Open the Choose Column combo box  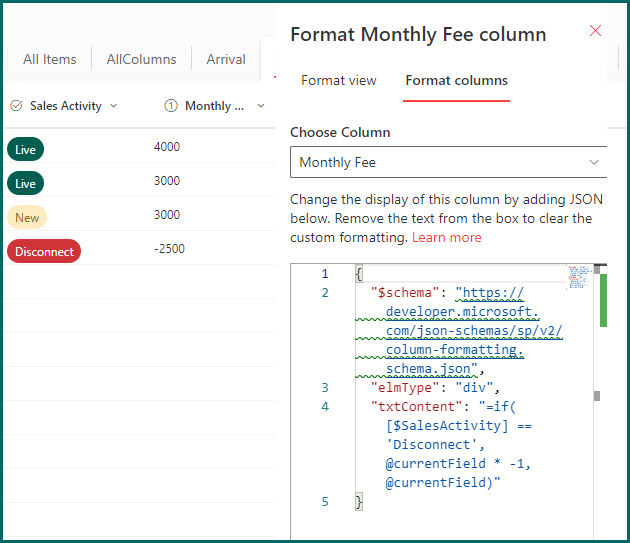coord(448,162)
